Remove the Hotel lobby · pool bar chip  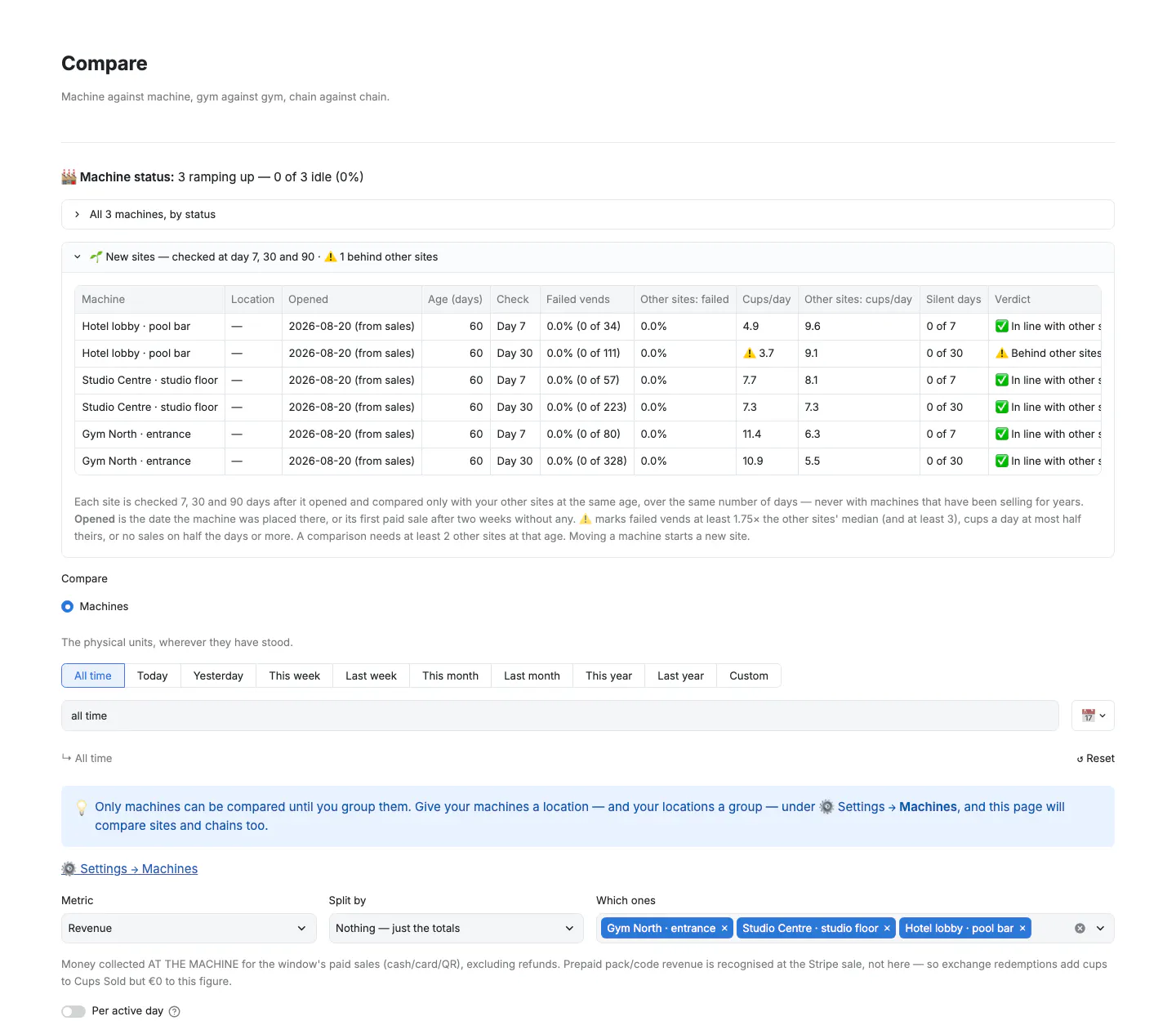pyautogui.click(x=1022, y=929)
